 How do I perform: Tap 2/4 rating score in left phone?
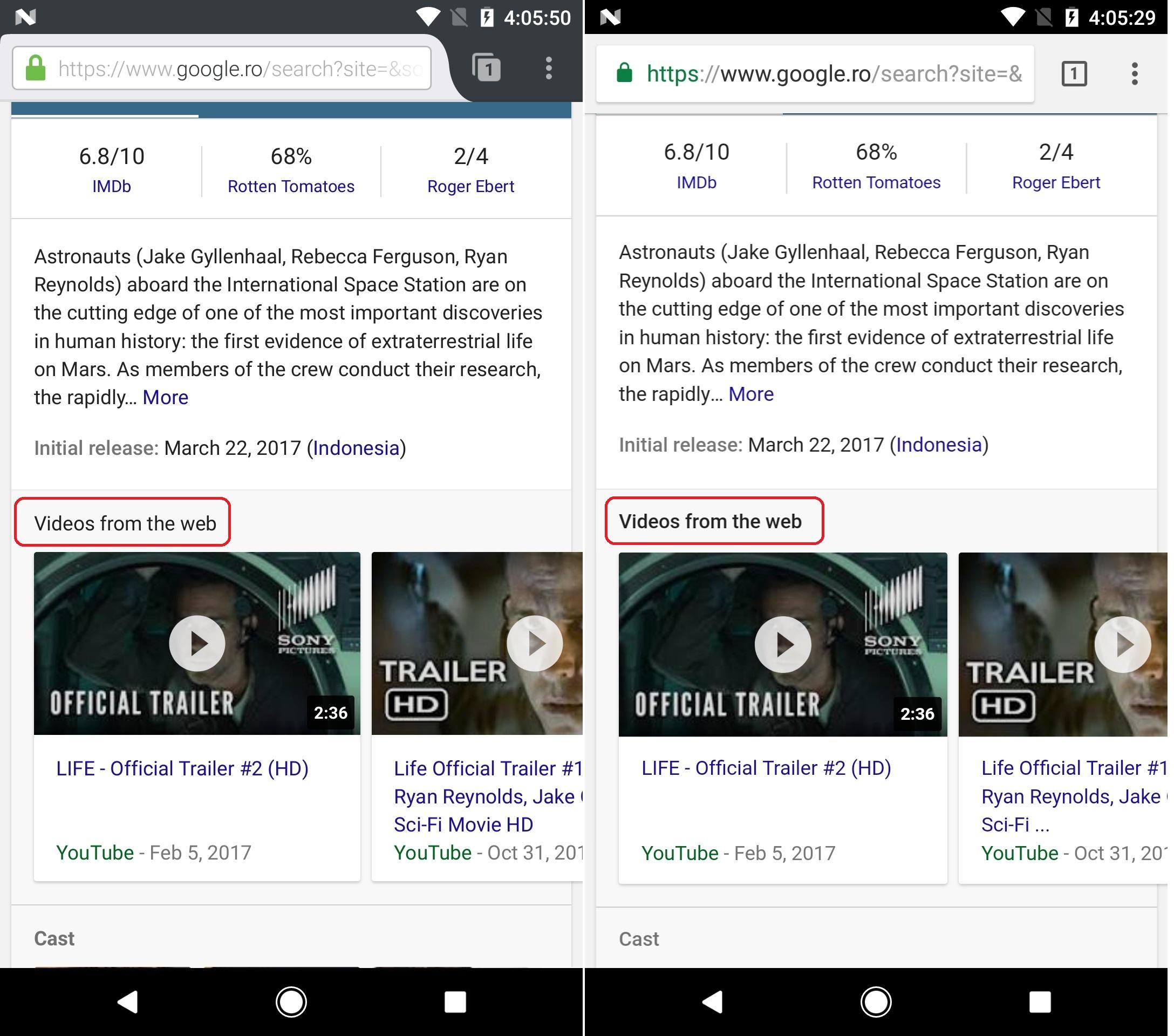470,156
